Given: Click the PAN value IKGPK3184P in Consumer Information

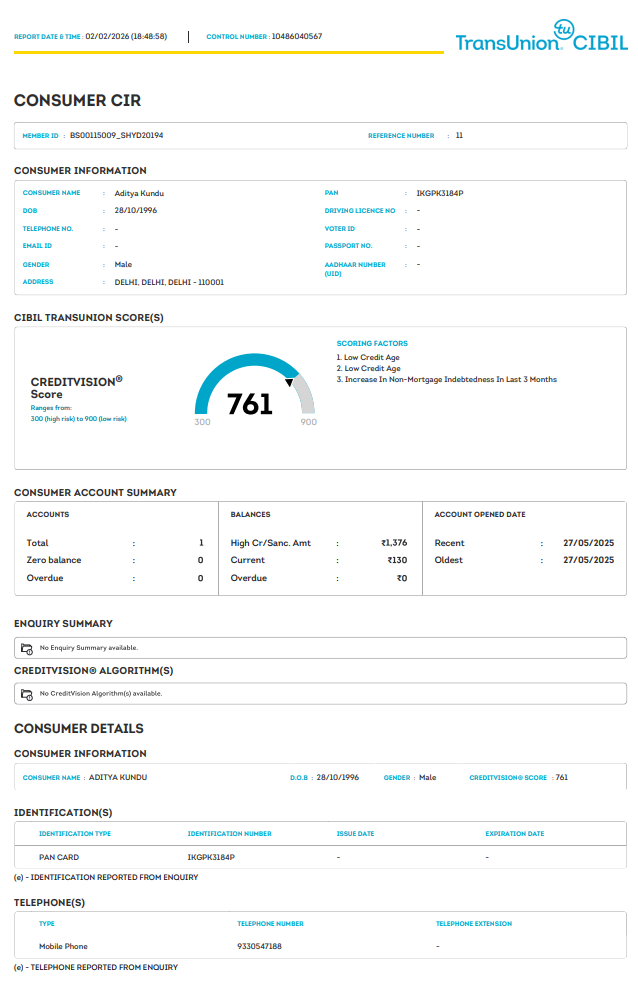Looking at the screenshot, I should tap(440, 194).
